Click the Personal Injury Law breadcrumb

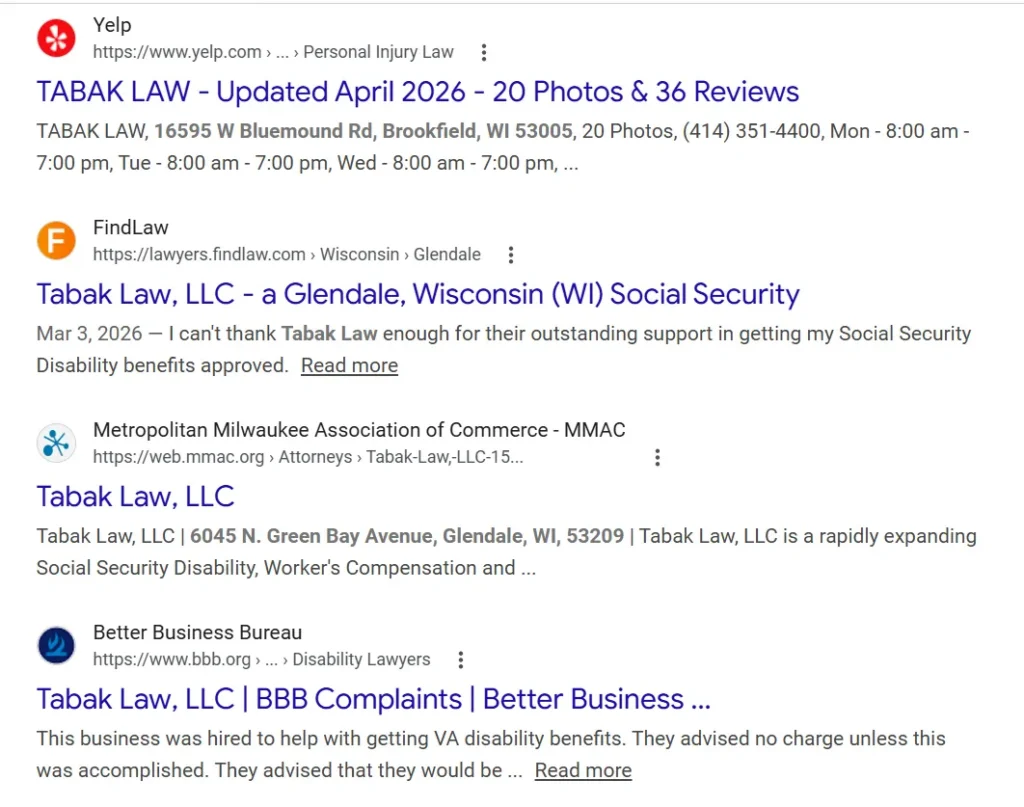pyautogui.click(x=378, y=51)
